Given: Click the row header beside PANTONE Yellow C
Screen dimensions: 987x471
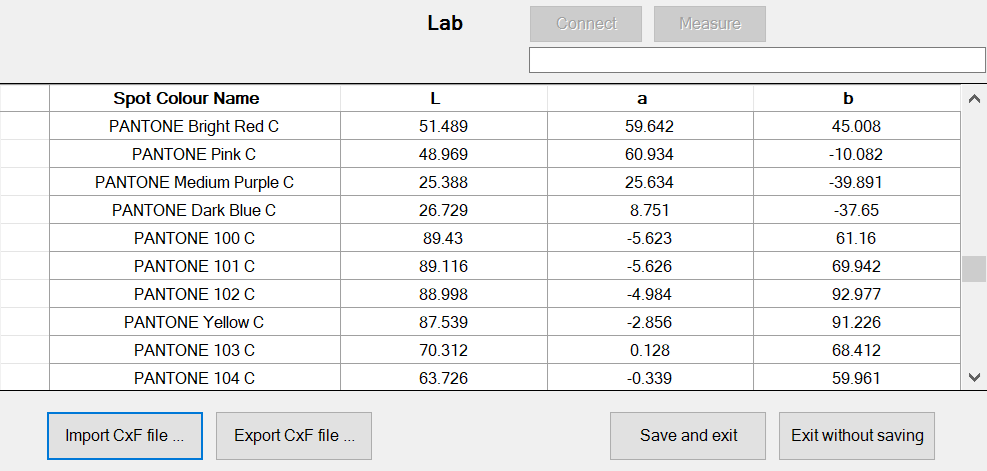Looking at the screenshot, I should [25, 322].
